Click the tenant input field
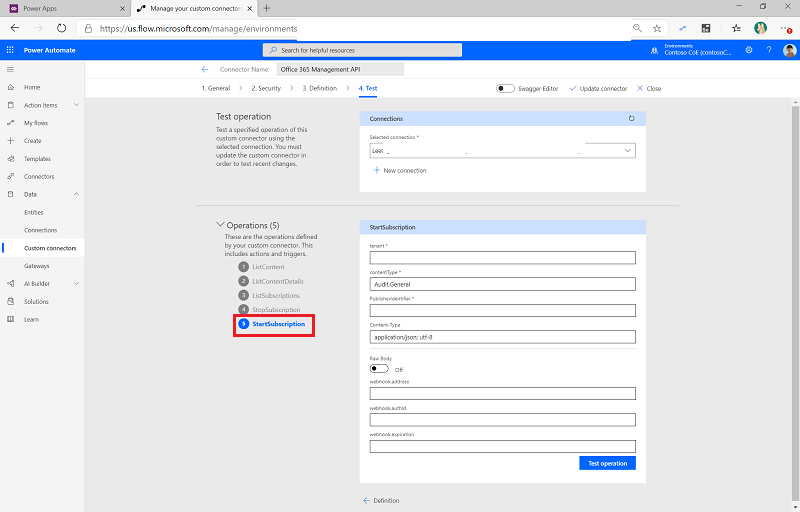This screenshot has width=800, height=512. 503,258
